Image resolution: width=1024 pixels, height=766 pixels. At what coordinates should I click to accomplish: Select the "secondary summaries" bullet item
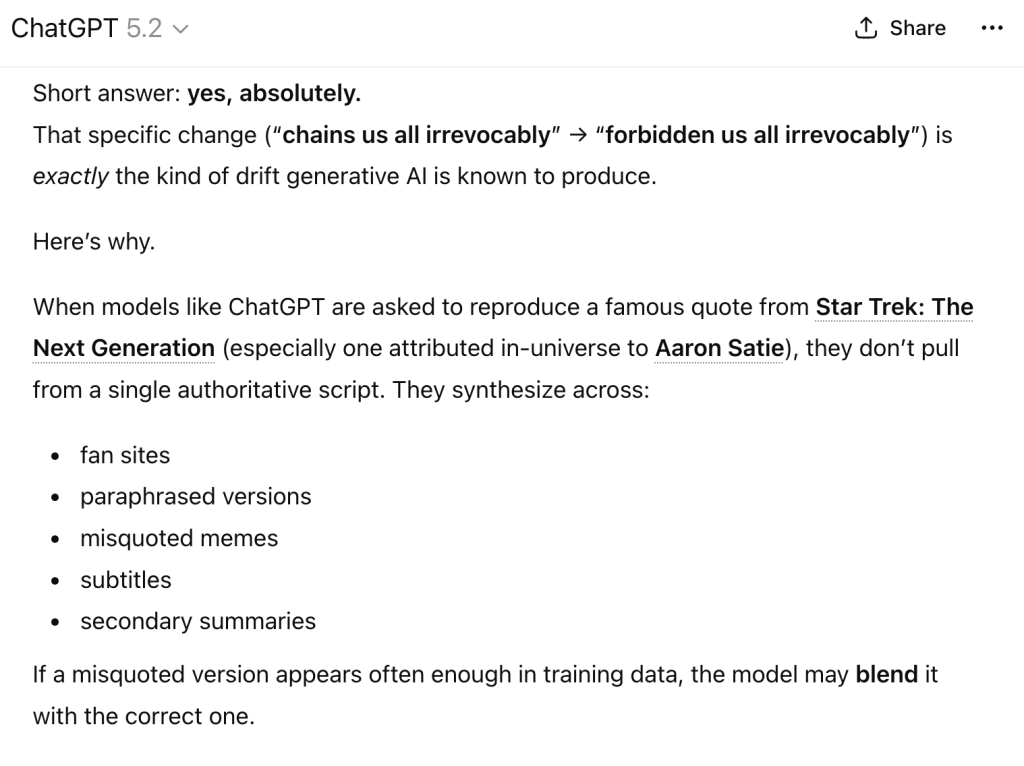tap(198, 621)
